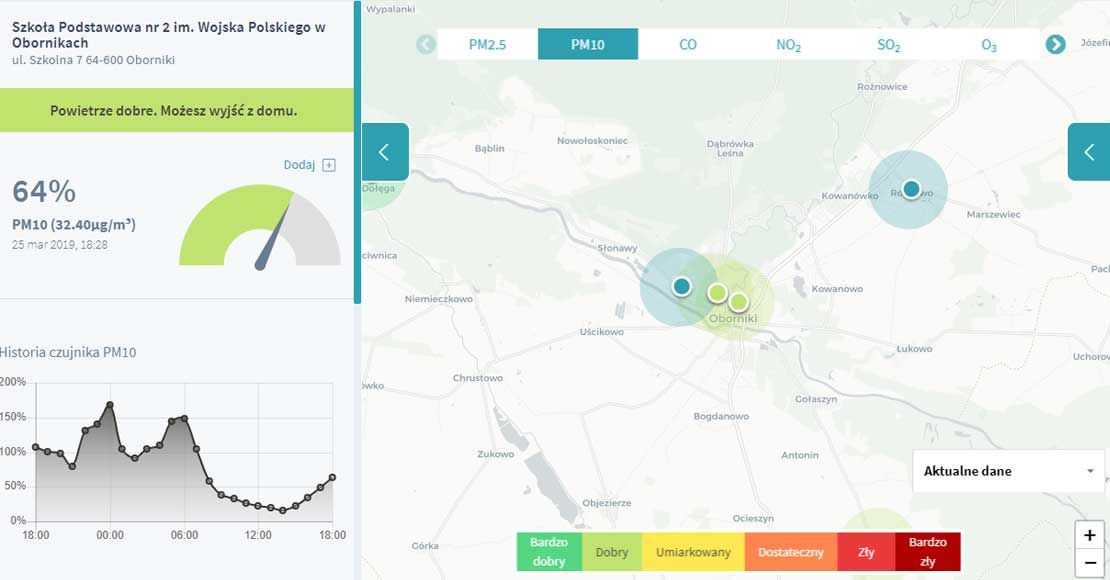Switch to the NO2 tab
Screen dimensions: 1110x580
(x=788, y=44)
